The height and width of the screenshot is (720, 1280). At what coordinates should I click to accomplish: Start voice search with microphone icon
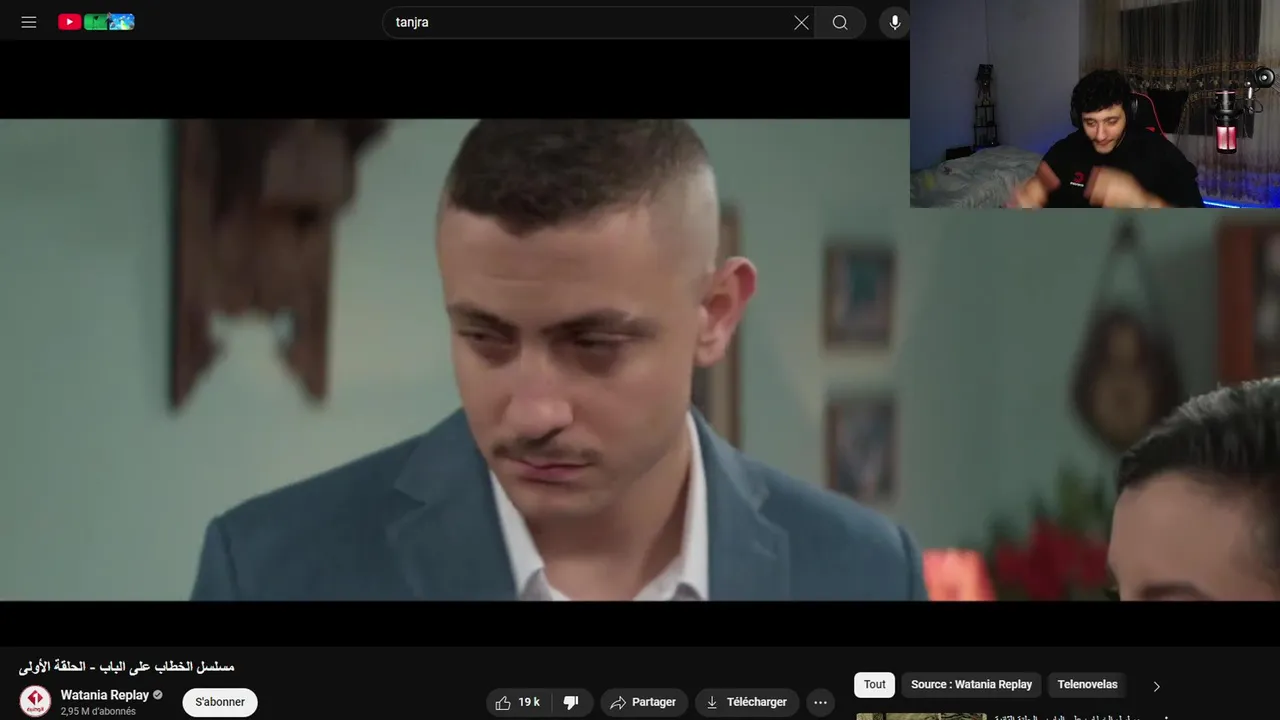point(894,22)
